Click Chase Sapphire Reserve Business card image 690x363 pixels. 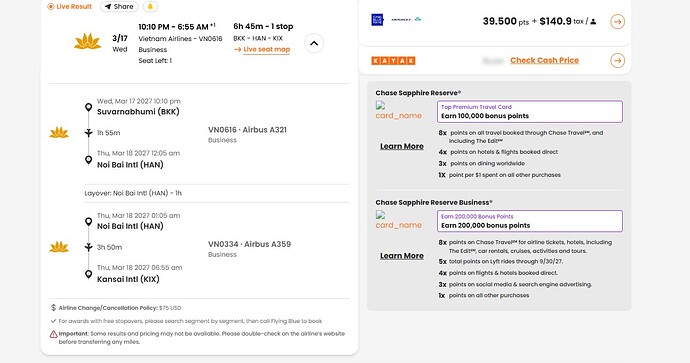click(x=398, y=220)
